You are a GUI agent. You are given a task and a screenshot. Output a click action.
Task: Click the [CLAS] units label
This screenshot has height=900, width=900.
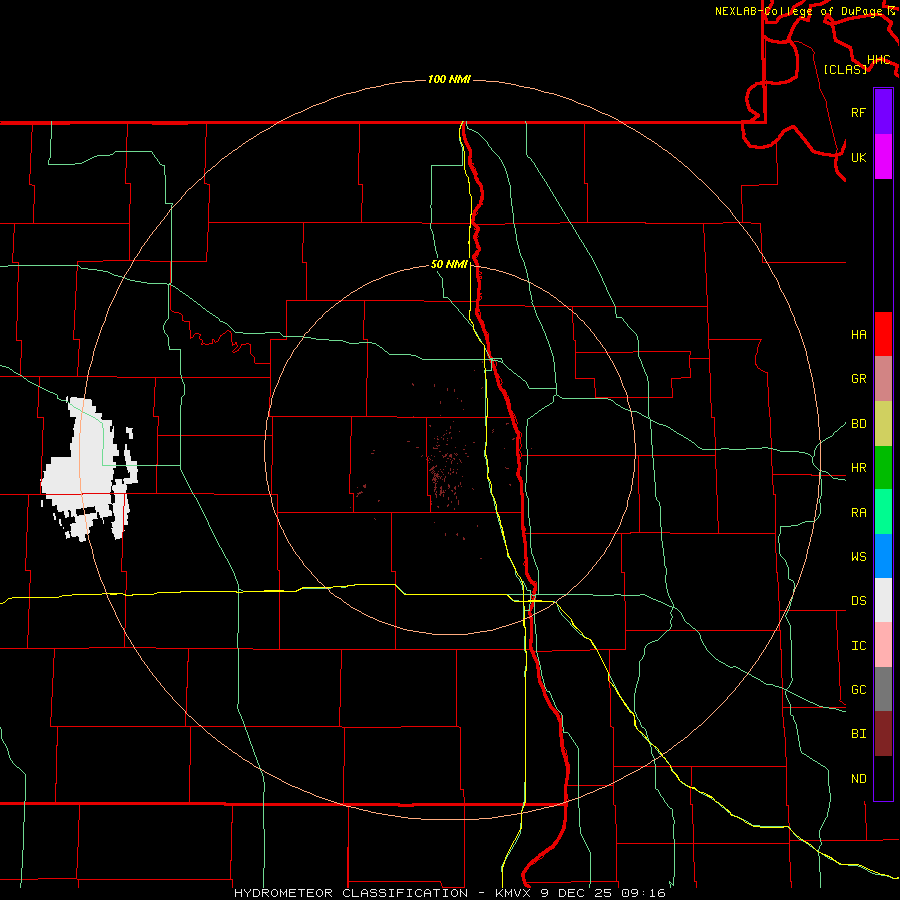(x=845, y=69)
